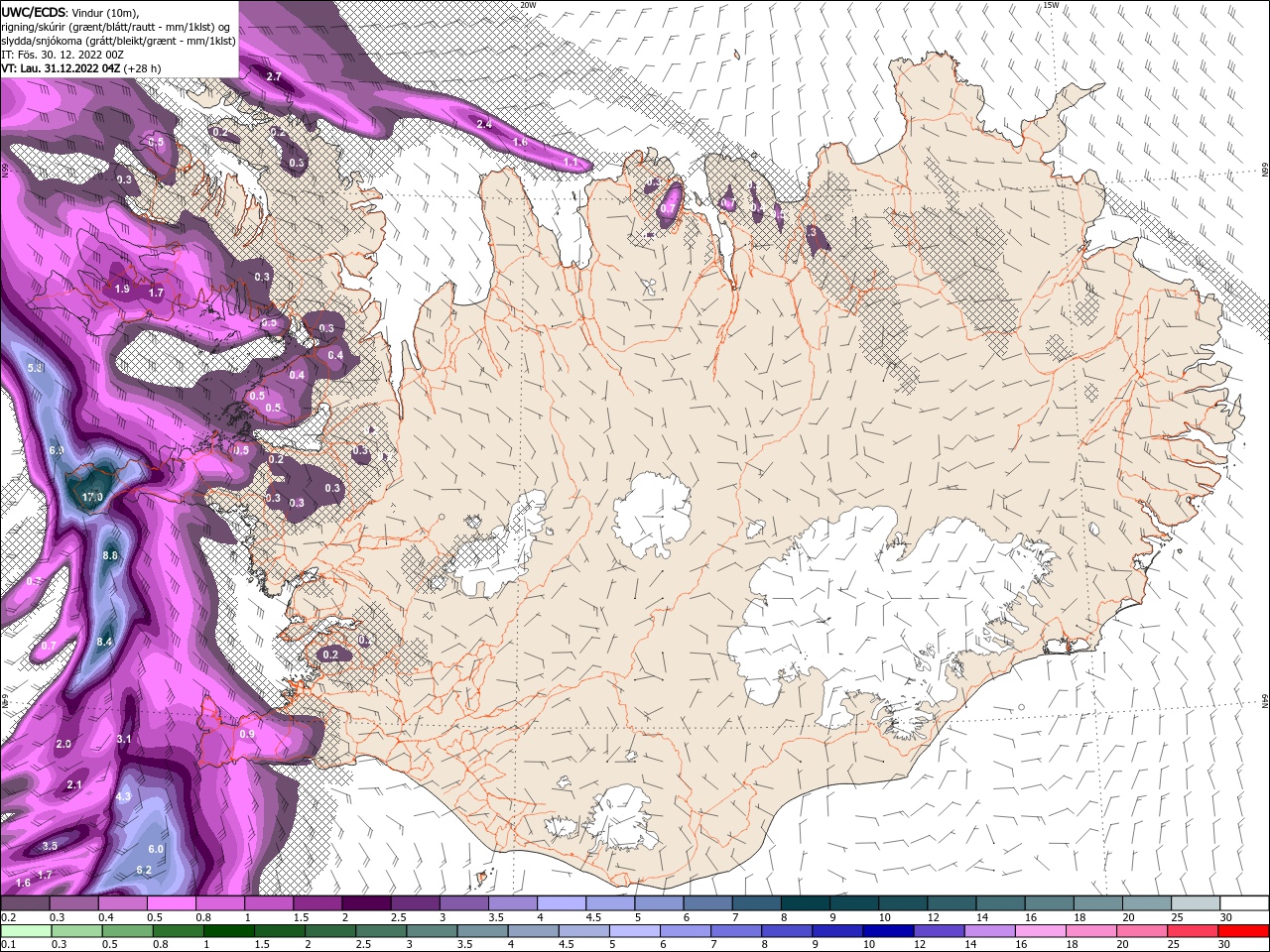Click the 17.0 precipitation maximum label
The image size is (1270, 952).
pyautogui.click(x=92, y=496)
